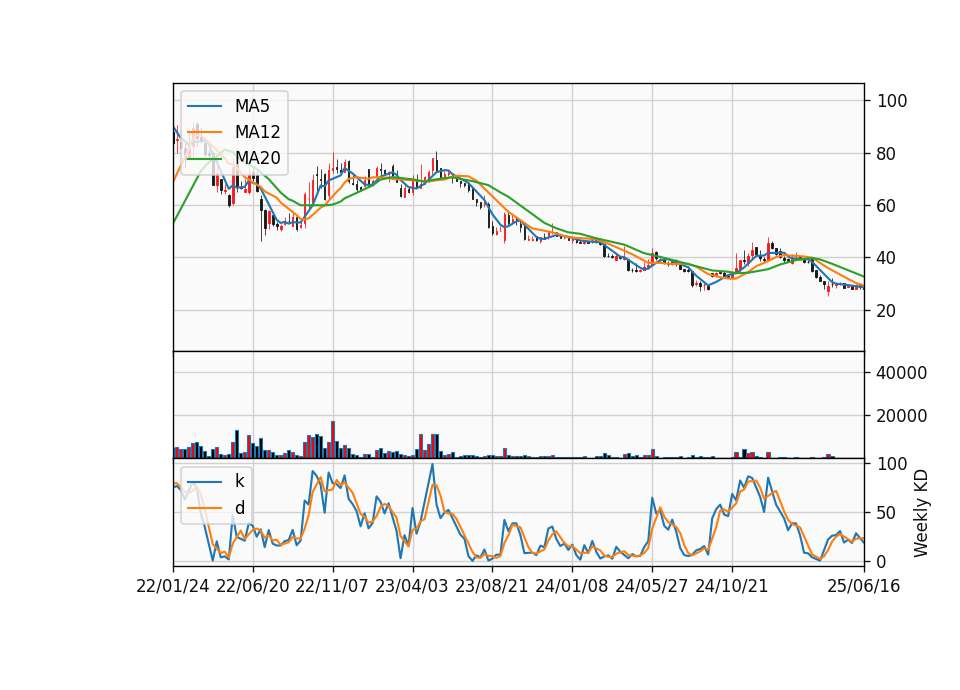Click the volume axis value 40000
Screen dimensions: 960x690
coord(902,373)
